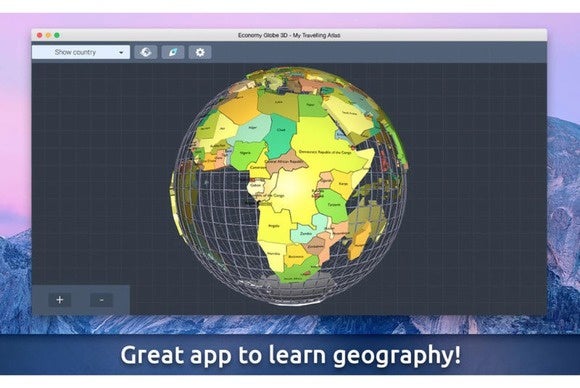Image resolution: width=580 pixels, height=388 pixels.
Task: Click the Niger label on the globe
Action: point(253,128)
